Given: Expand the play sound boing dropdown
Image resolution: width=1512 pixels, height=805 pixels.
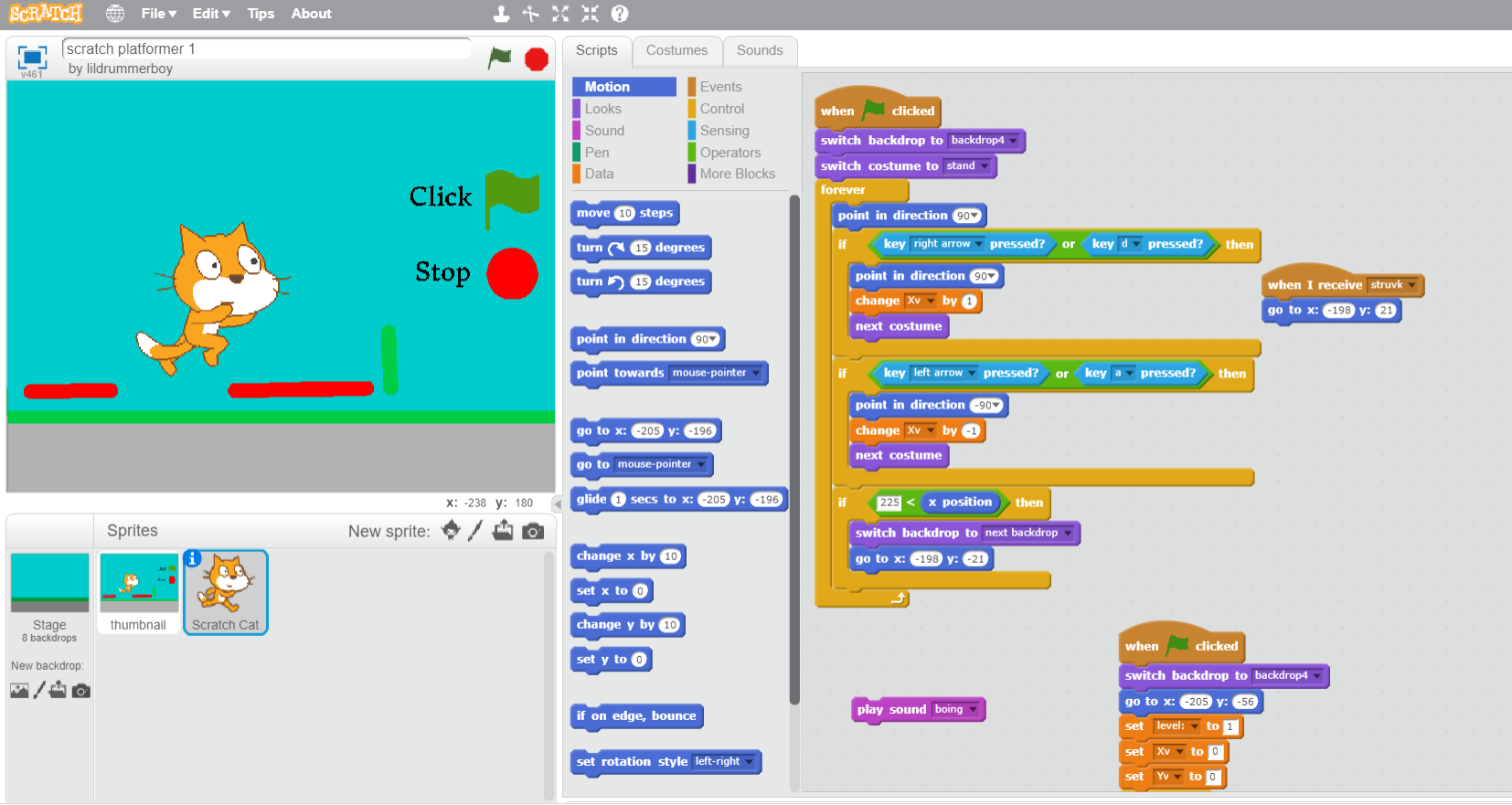Looking at the screenshot, I should 973,710.
